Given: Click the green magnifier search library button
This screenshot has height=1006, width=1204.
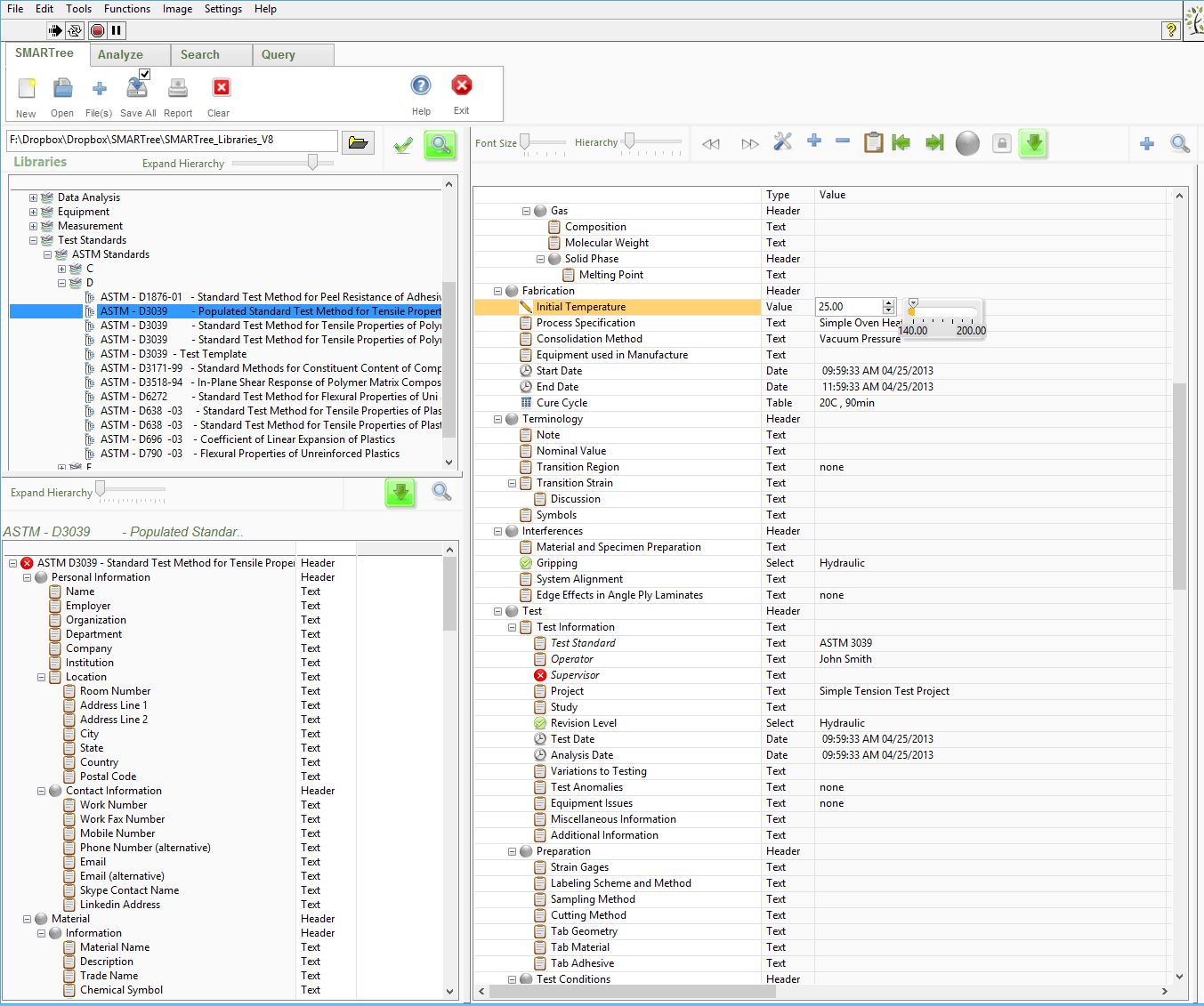Looking at the screenshot, I should pyautogui.click(x=440, y=144).
